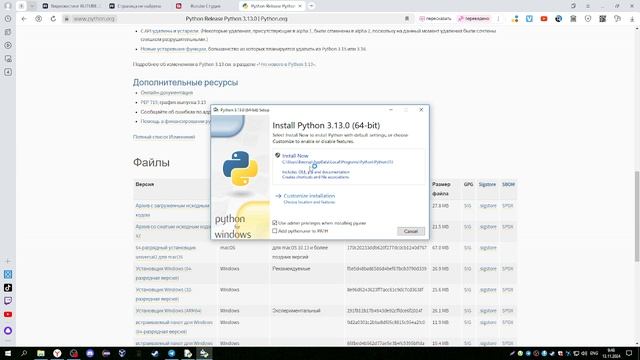This screenshot has width=640, height=360.
Task: Open Discord from the taskbar
Action: click(90, 353)
